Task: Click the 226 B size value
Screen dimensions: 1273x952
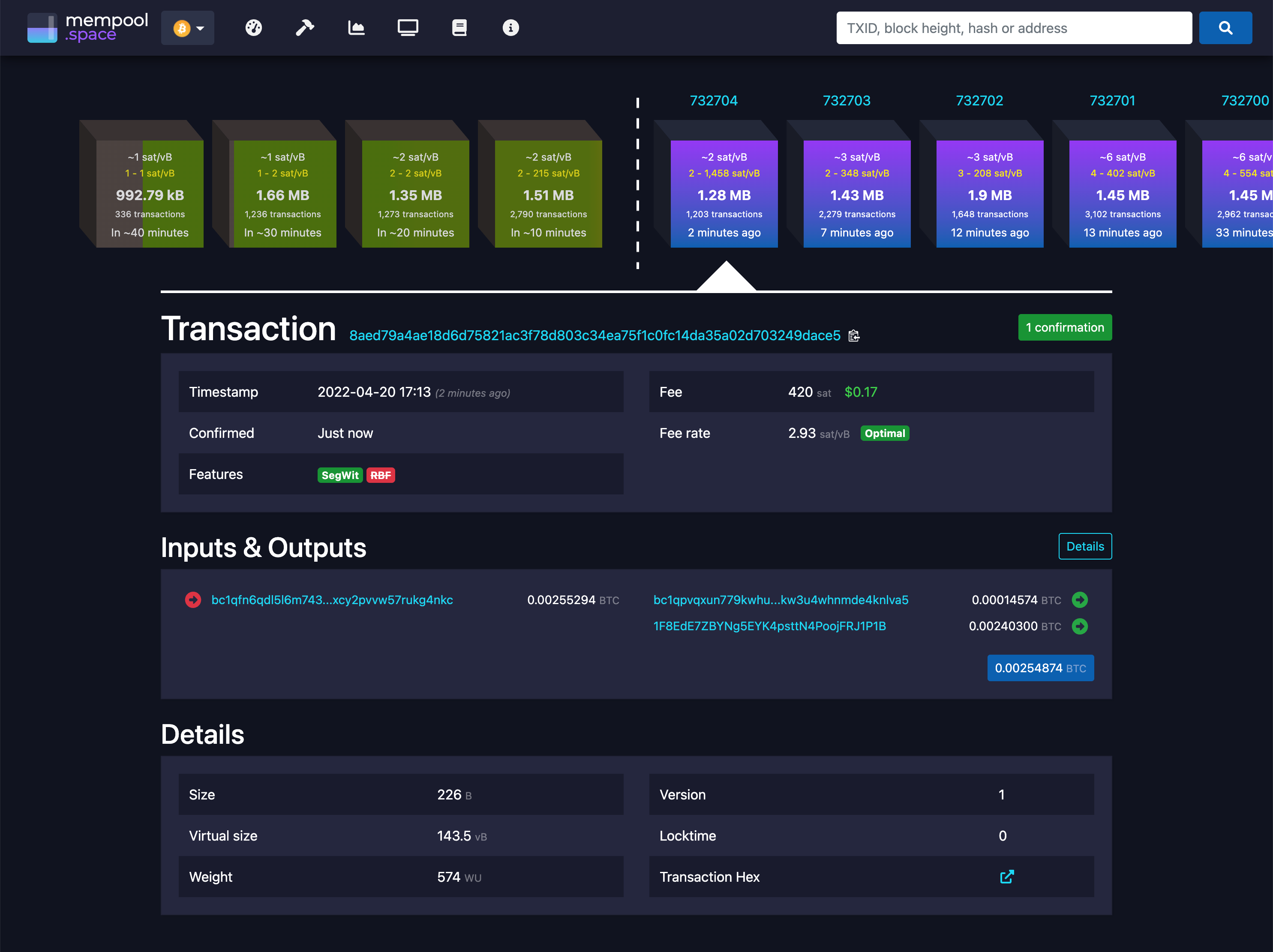Action: click(455, 794)
